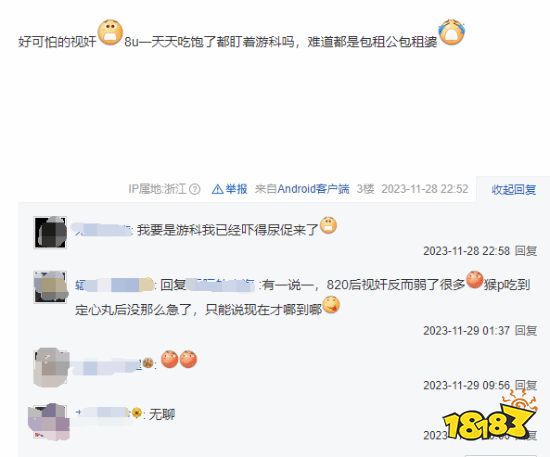Click the replied-to username after 回复
Image resolution: width=550 pixels, height=457 pixels.
click(x=221, y=285)
